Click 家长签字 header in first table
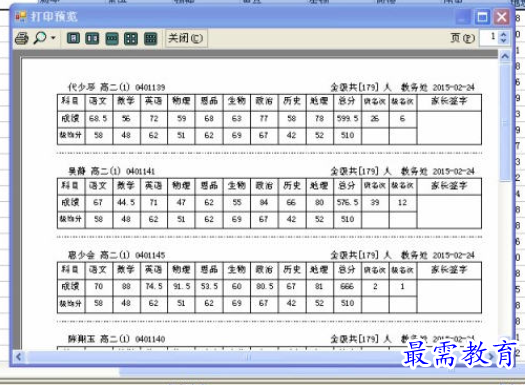This screenshot has height=385, width=525. pyautogui.click(x=449, y=101)
